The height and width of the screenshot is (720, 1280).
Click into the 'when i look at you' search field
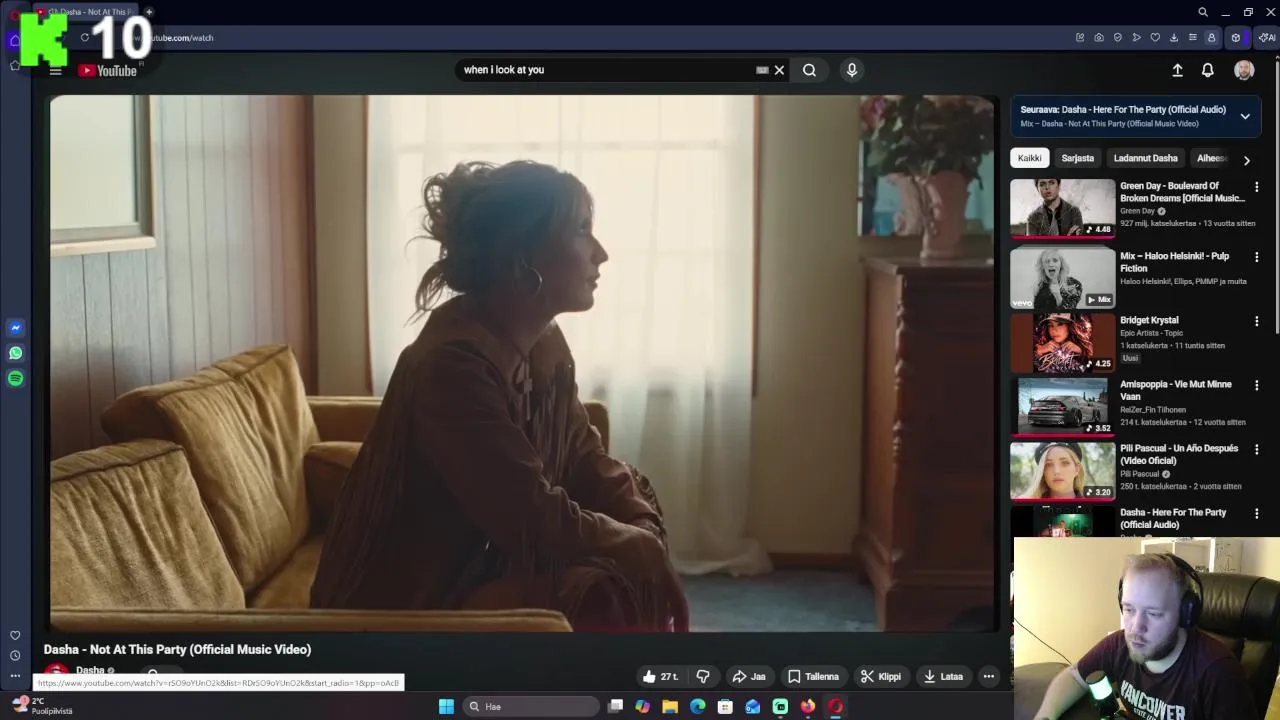(x=605, y=70)
